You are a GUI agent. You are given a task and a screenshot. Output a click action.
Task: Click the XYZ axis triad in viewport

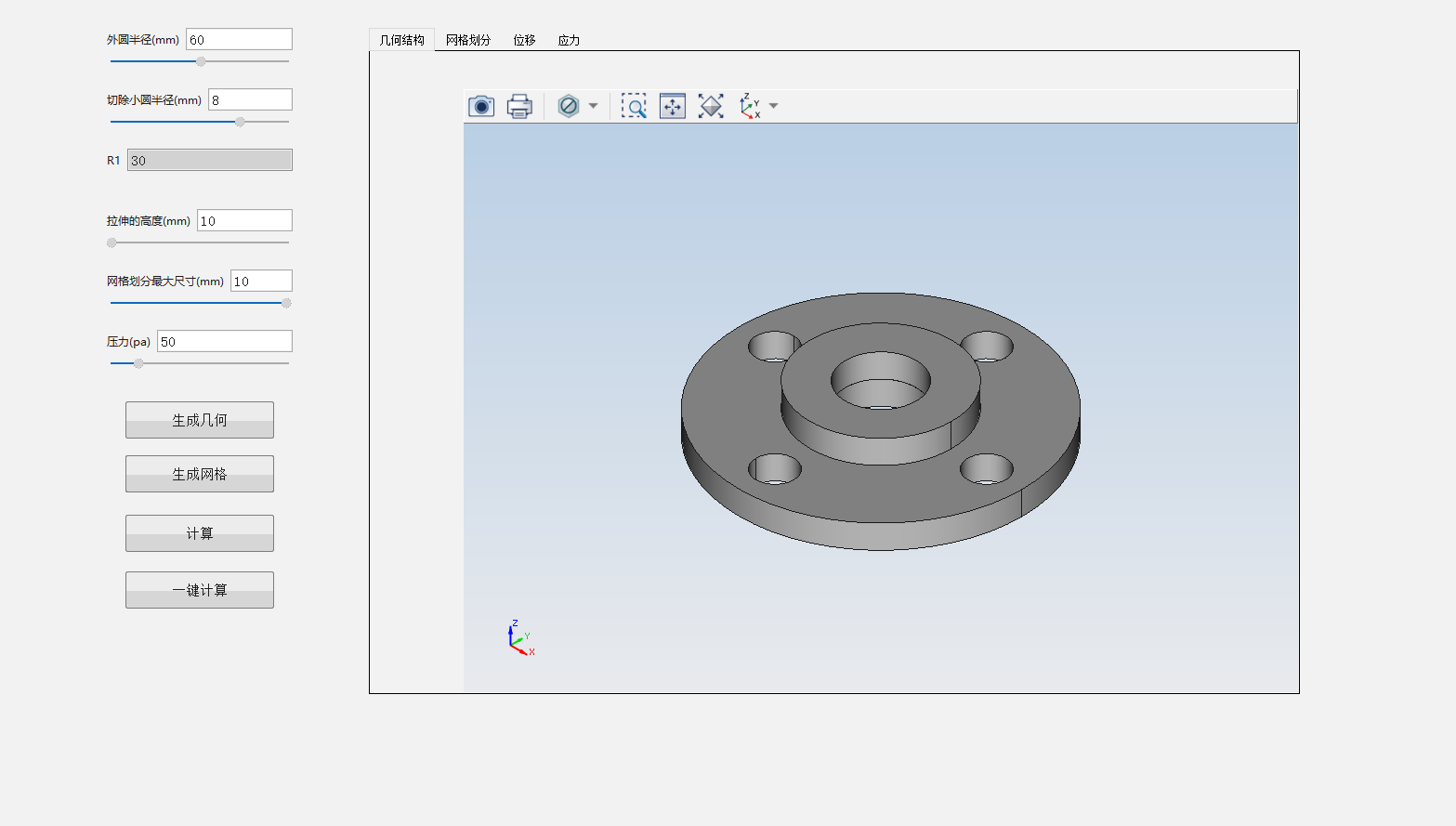click(520, 638)
